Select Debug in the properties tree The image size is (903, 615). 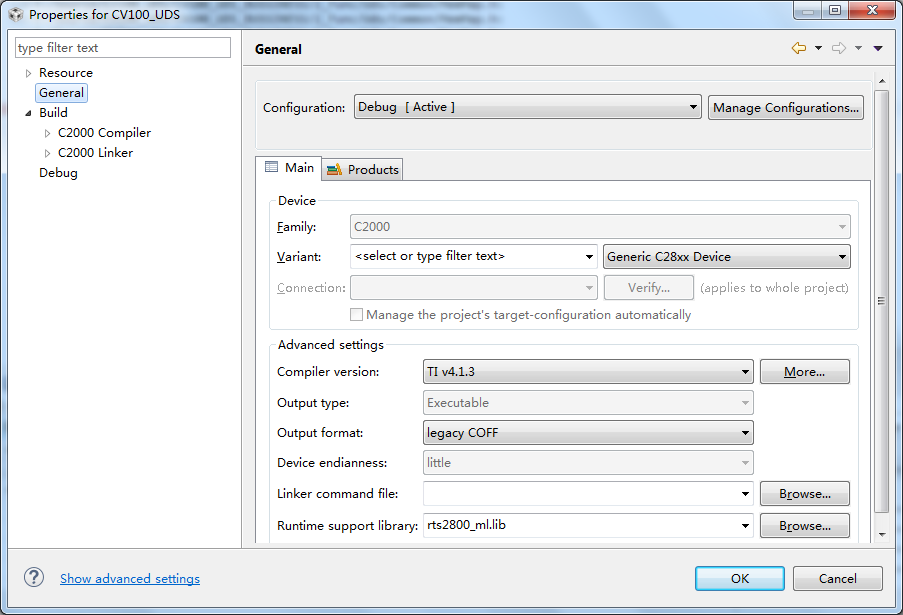point(58,173)
